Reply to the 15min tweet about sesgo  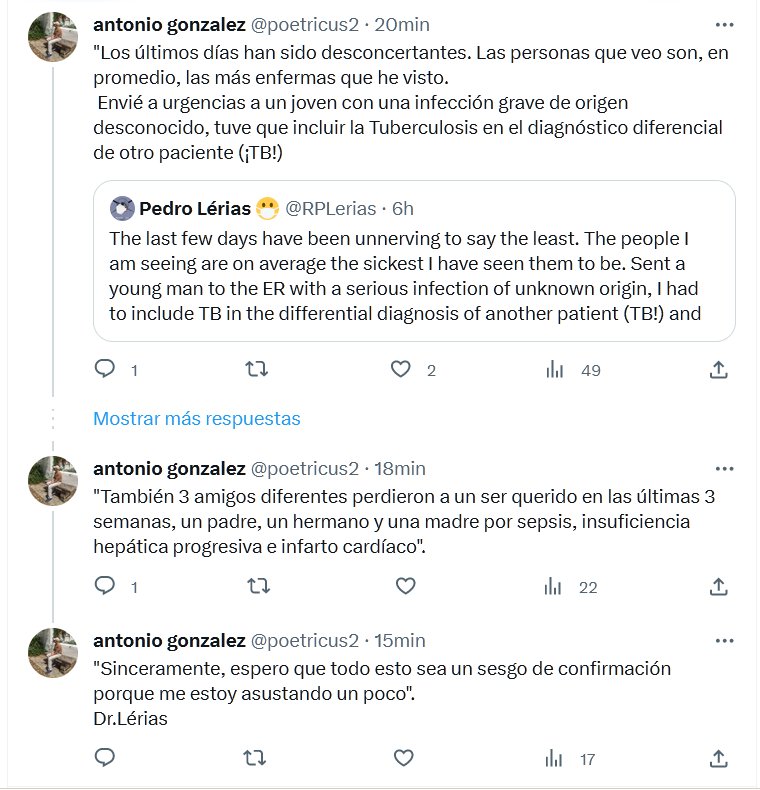[x=105, y=758]
